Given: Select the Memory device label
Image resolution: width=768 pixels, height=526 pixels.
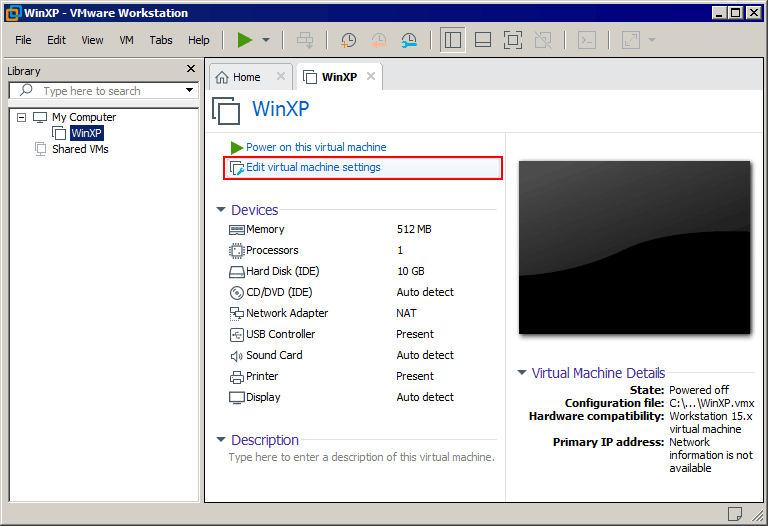Looking at the screenshot, I should point(265,229).
